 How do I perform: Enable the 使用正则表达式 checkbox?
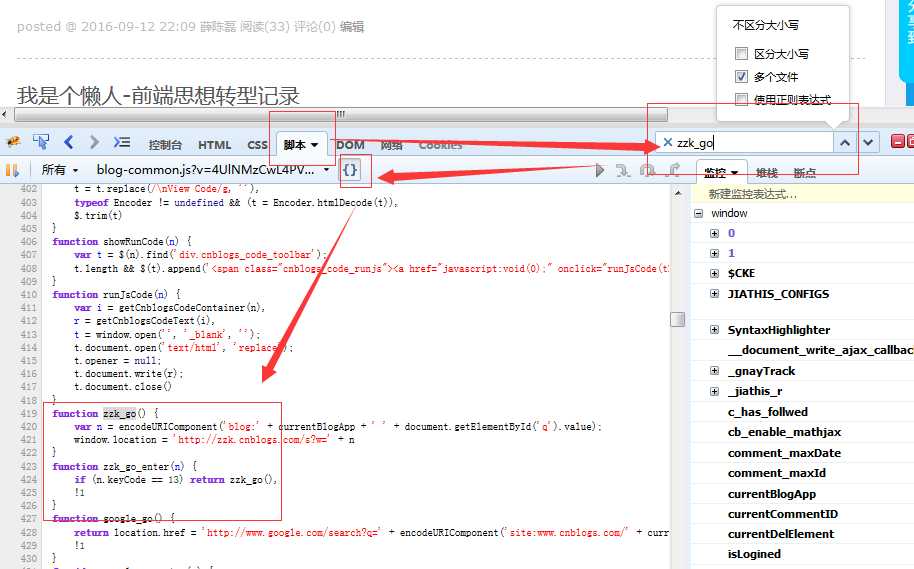(x=741, y=99)
